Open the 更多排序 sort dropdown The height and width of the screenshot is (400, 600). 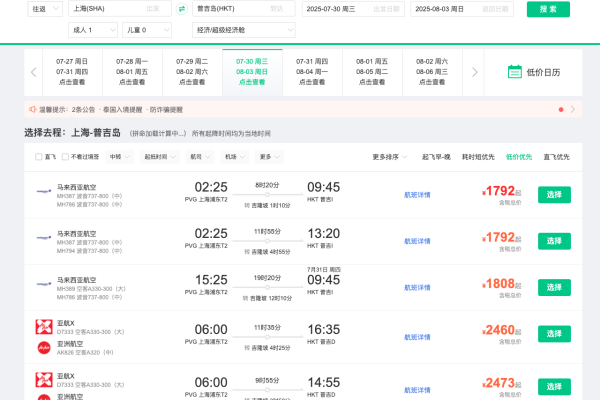coord(390,157)
